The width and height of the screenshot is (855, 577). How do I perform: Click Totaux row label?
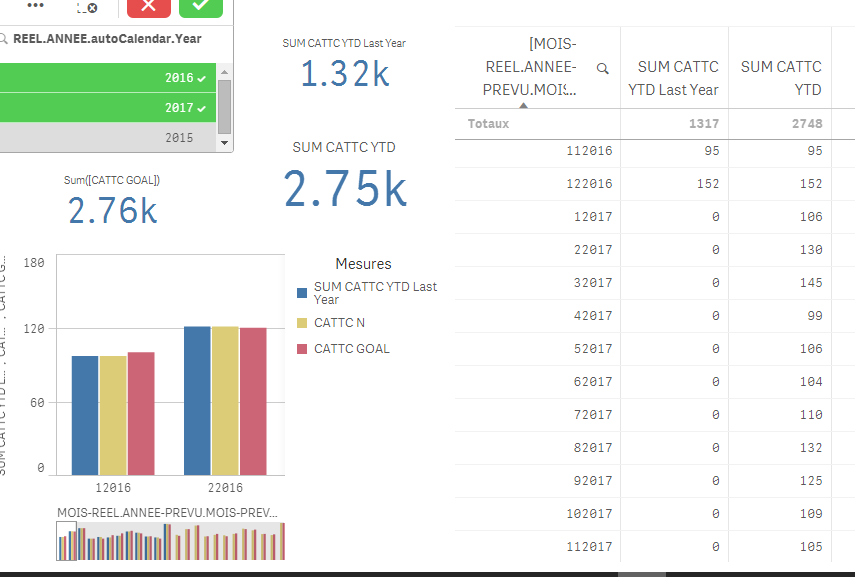pos(488,124)
